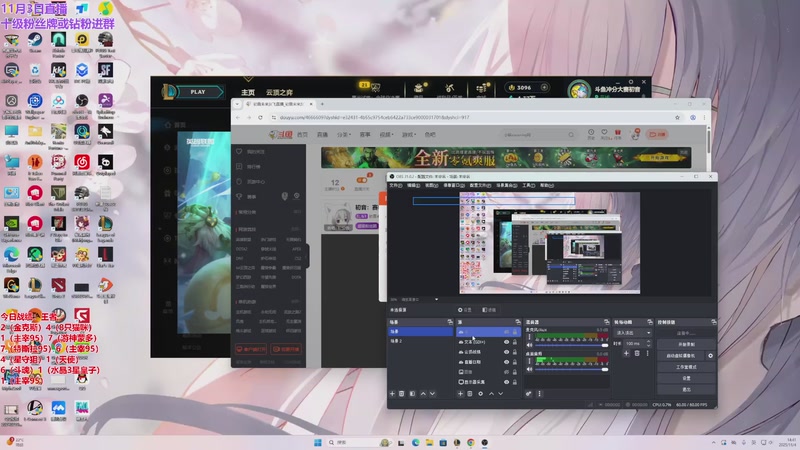Mute the 桌面音频 mixer channel
Viewport: 800px width, 450px height.
coord(529,369)
